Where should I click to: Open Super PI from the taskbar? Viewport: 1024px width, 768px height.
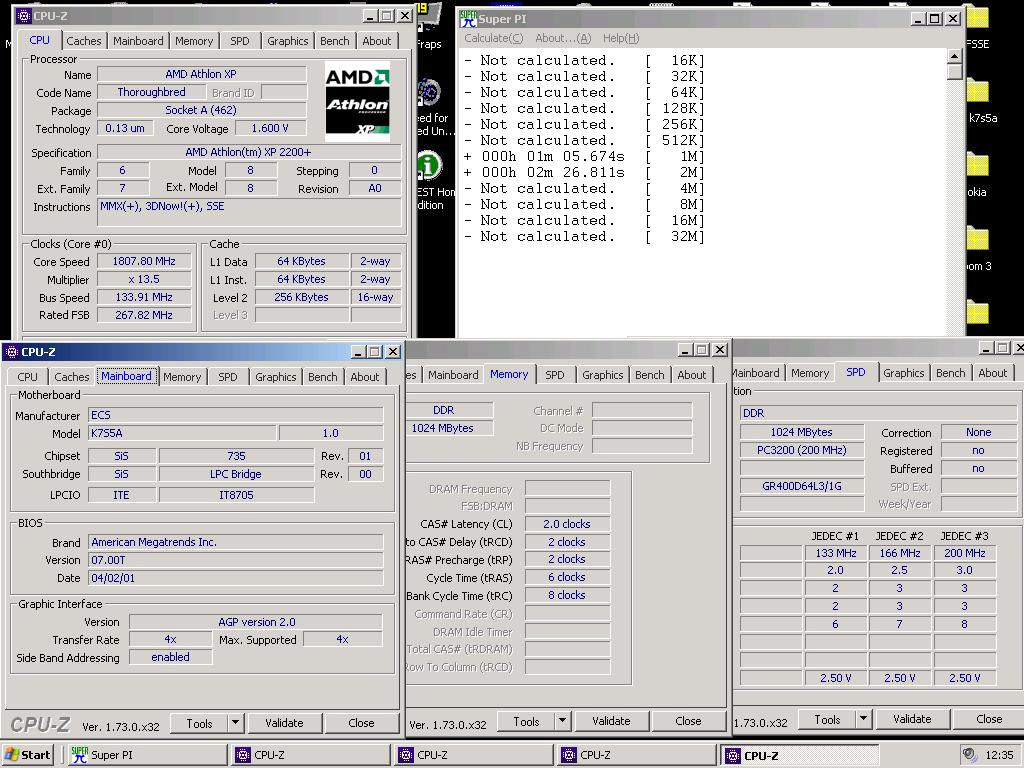(x=149, y=755)
